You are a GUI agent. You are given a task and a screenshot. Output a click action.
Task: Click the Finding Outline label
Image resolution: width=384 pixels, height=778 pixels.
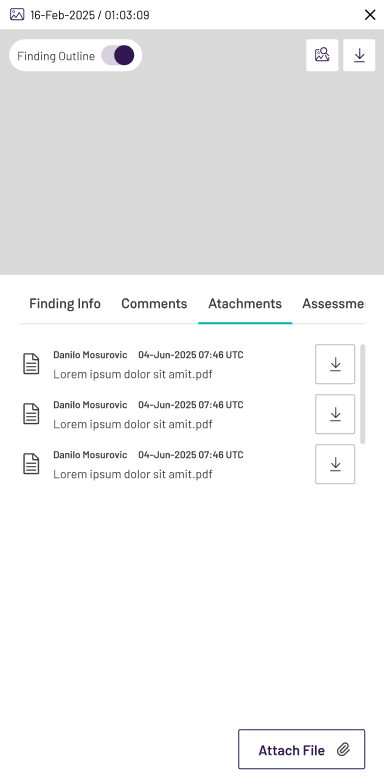tap(56, 56)
